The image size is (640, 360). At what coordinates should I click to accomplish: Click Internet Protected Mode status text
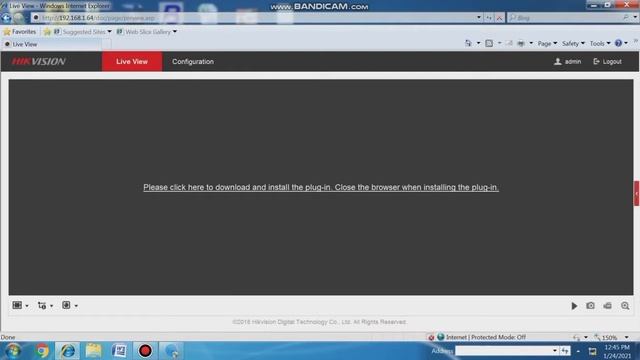coord(486,337)
